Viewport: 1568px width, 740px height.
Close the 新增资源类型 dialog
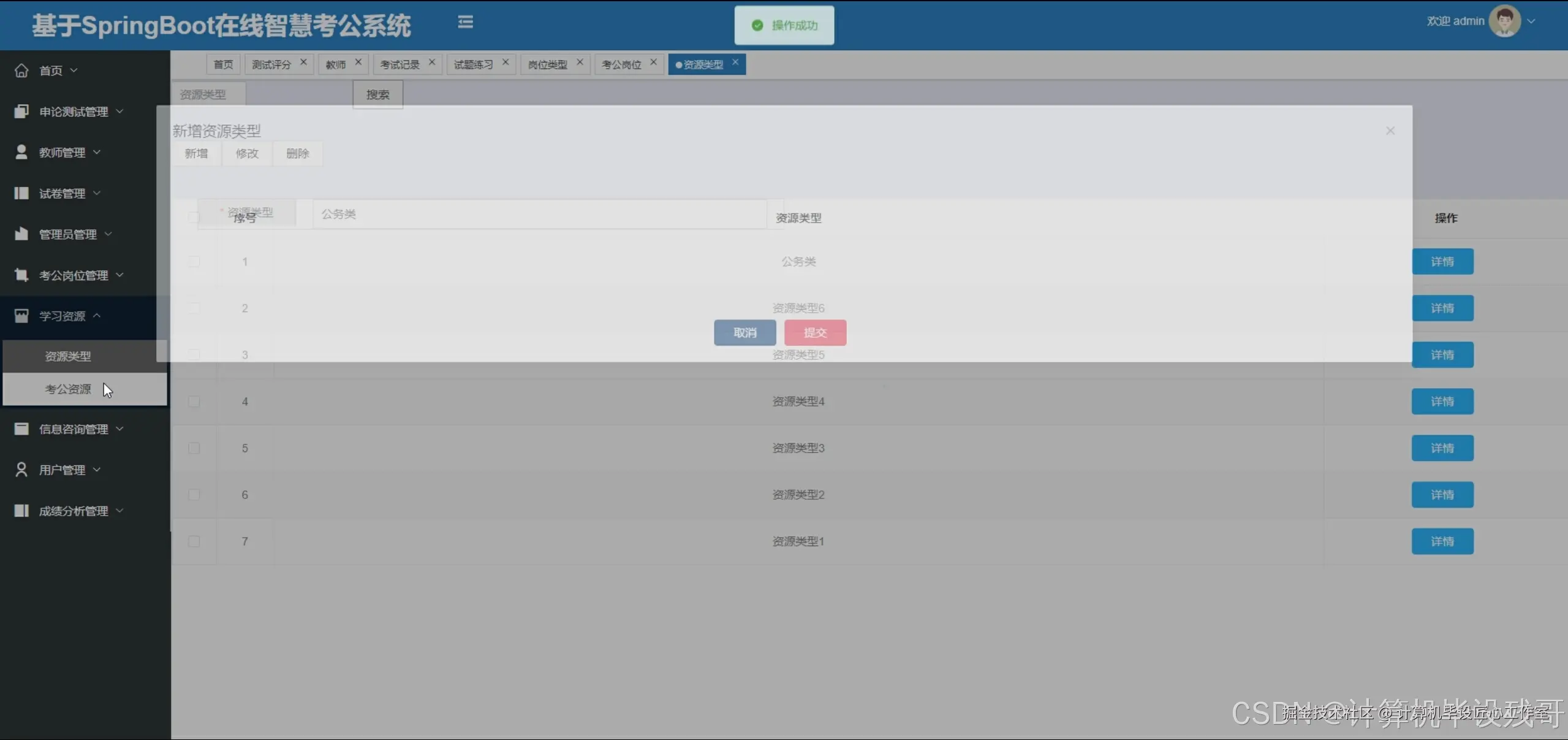click(x=1390, y=131)
